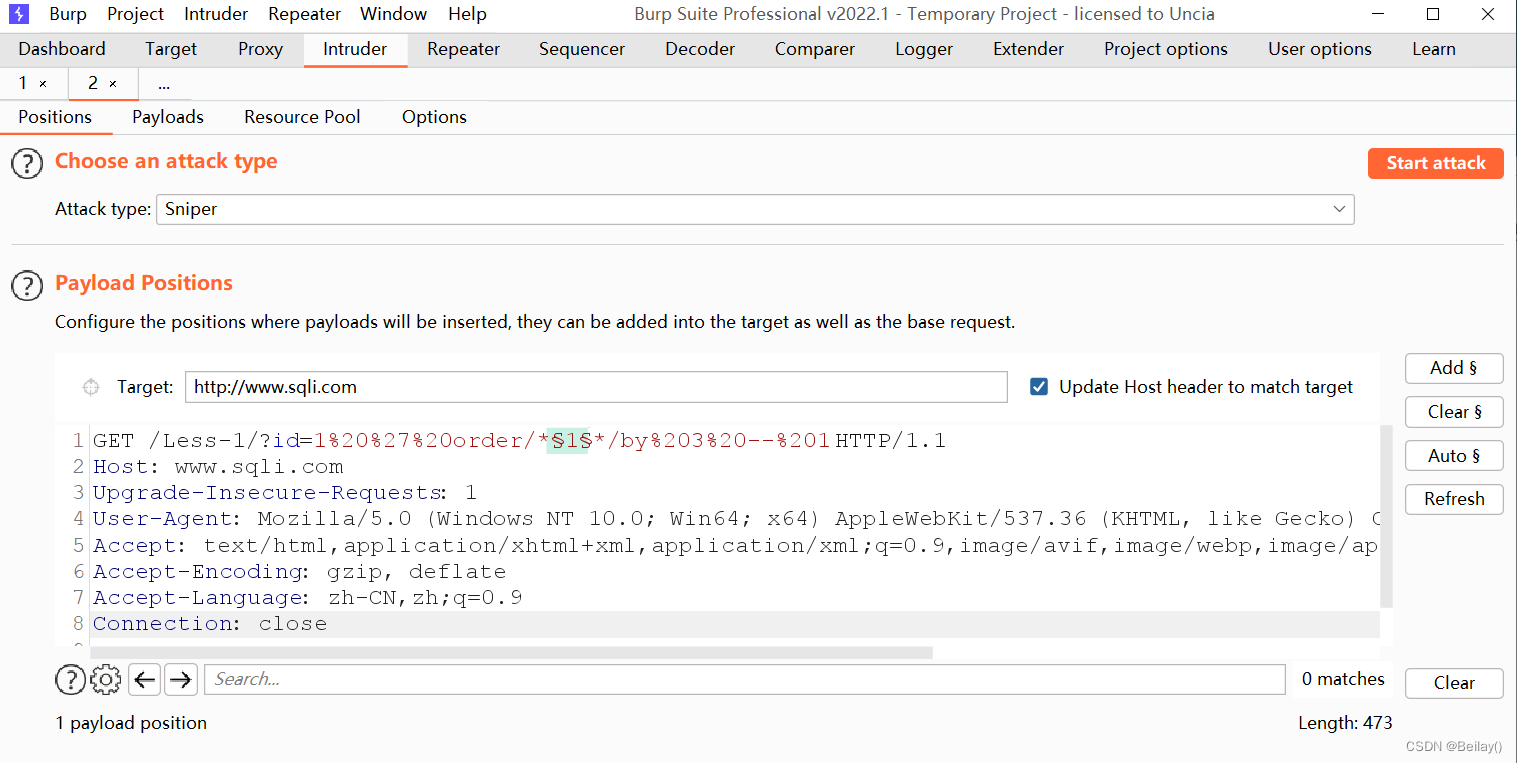Click the request editor horizontal scrollbar
This screenshot has width=1517, height=763.
(511, 652)
